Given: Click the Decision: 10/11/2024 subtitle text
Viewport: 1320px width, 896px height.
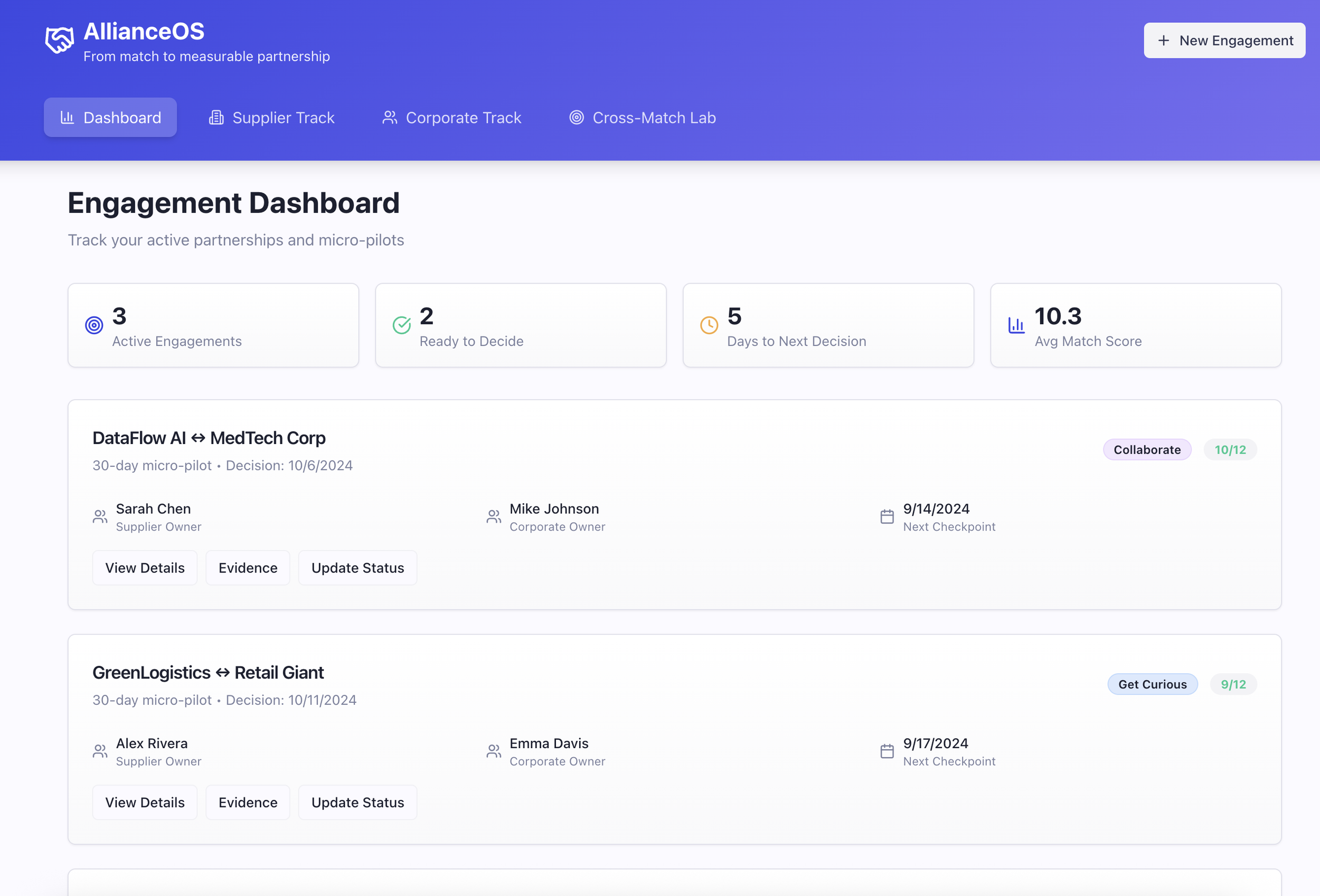Looking at the screenshot, I should click(x=291, y=700).
